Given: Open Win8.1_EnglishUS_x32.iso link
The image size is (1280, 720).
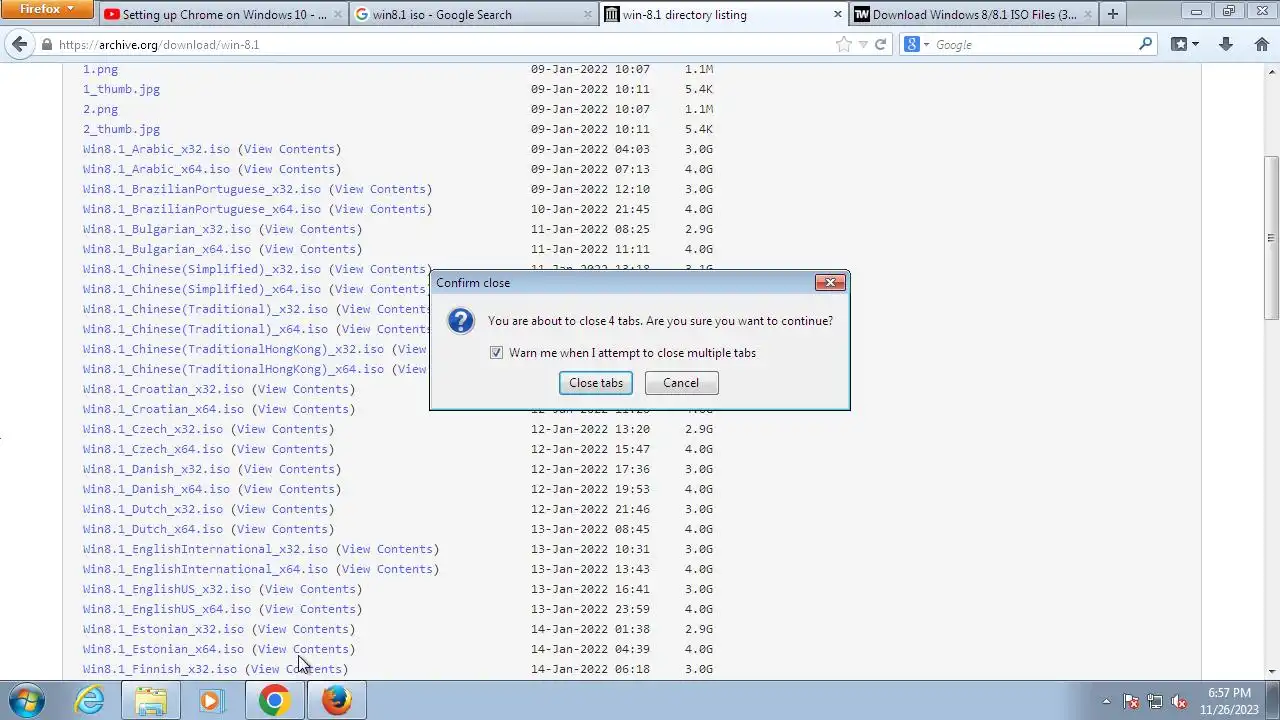Looking at the screenshot, I should (x=167, y=589).
